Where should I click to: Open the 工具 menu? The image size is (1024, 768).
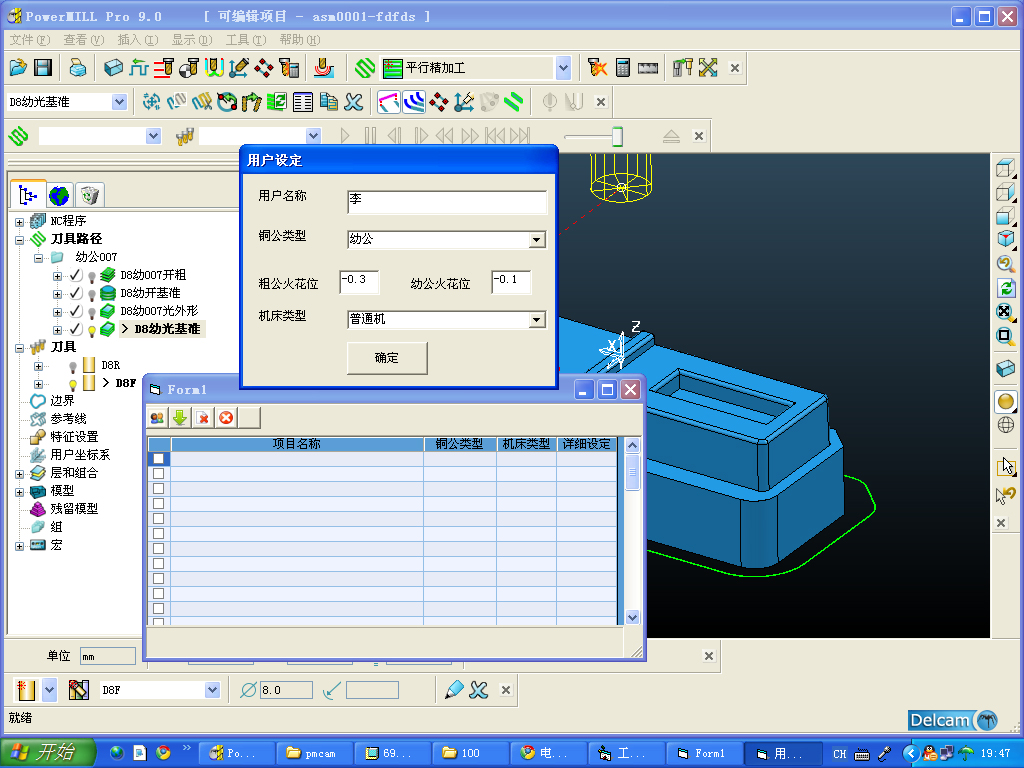tap(246, 40)
